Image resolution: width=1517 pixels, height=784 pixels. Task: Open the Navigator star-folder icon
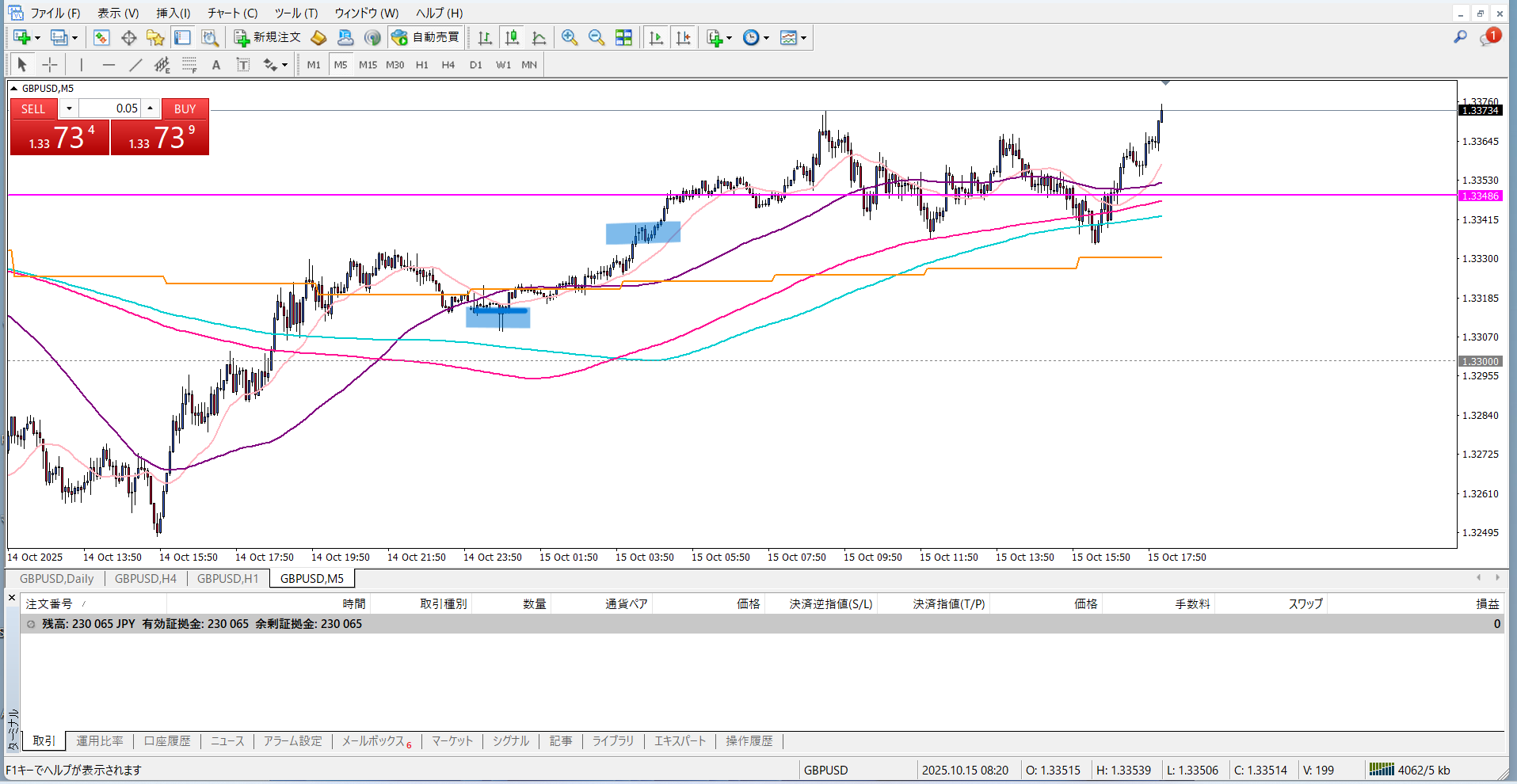(x=155, y=37)
